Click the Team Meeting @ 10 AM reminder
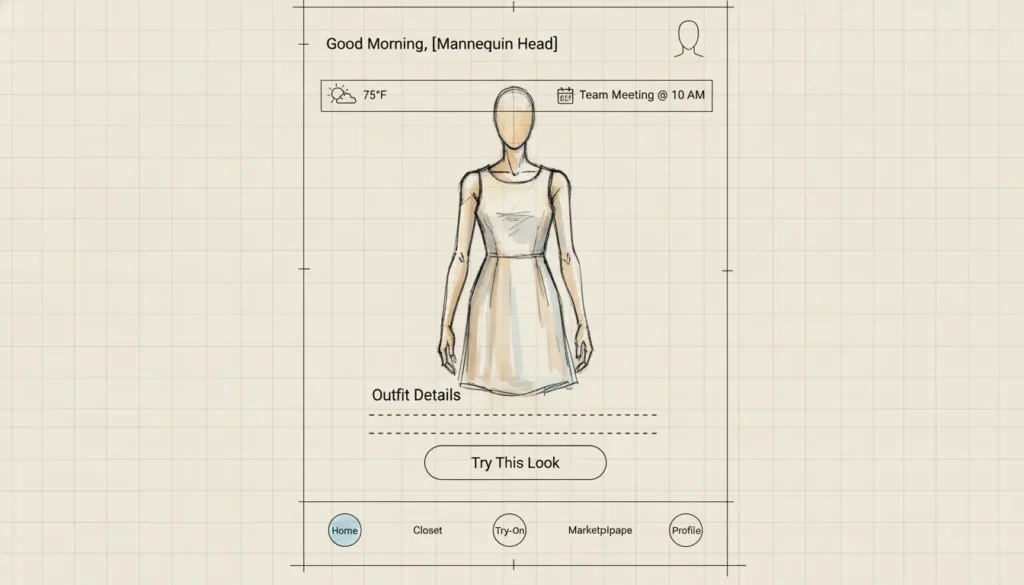The height and width of the screenshot is (585, 1024). click(642, 95)
